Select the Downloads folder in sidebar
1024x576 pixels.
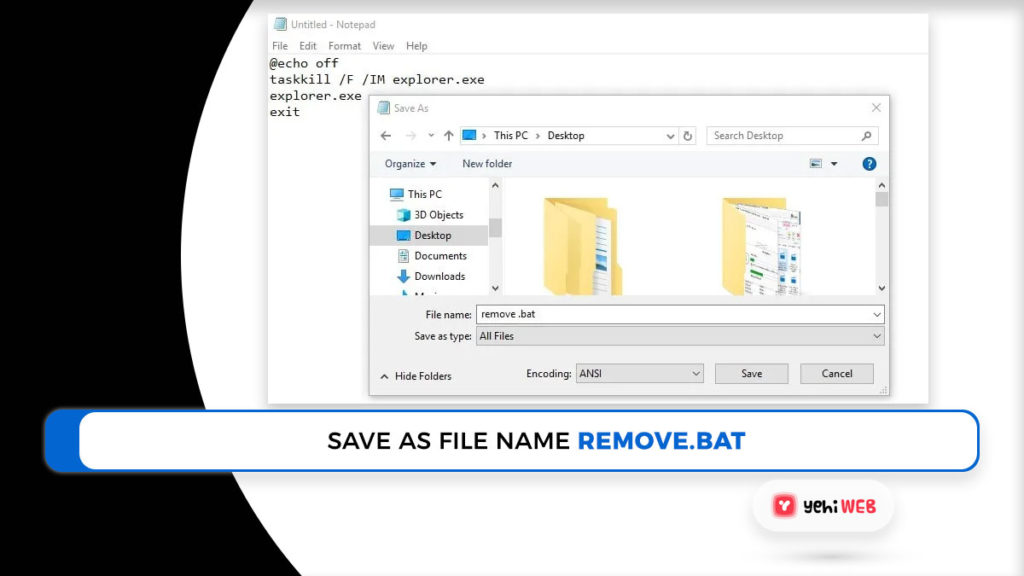[x=439, y=276]
